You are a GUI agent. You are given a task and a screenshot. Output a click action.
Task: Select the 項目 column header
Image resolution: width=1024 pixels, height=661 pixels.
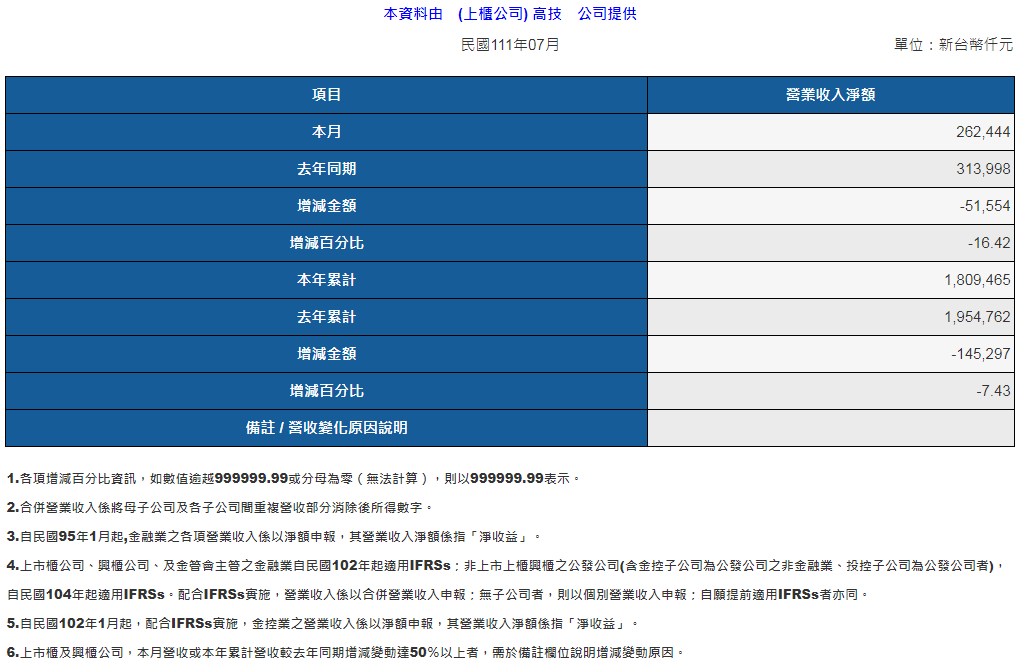[x=326, y=95]
